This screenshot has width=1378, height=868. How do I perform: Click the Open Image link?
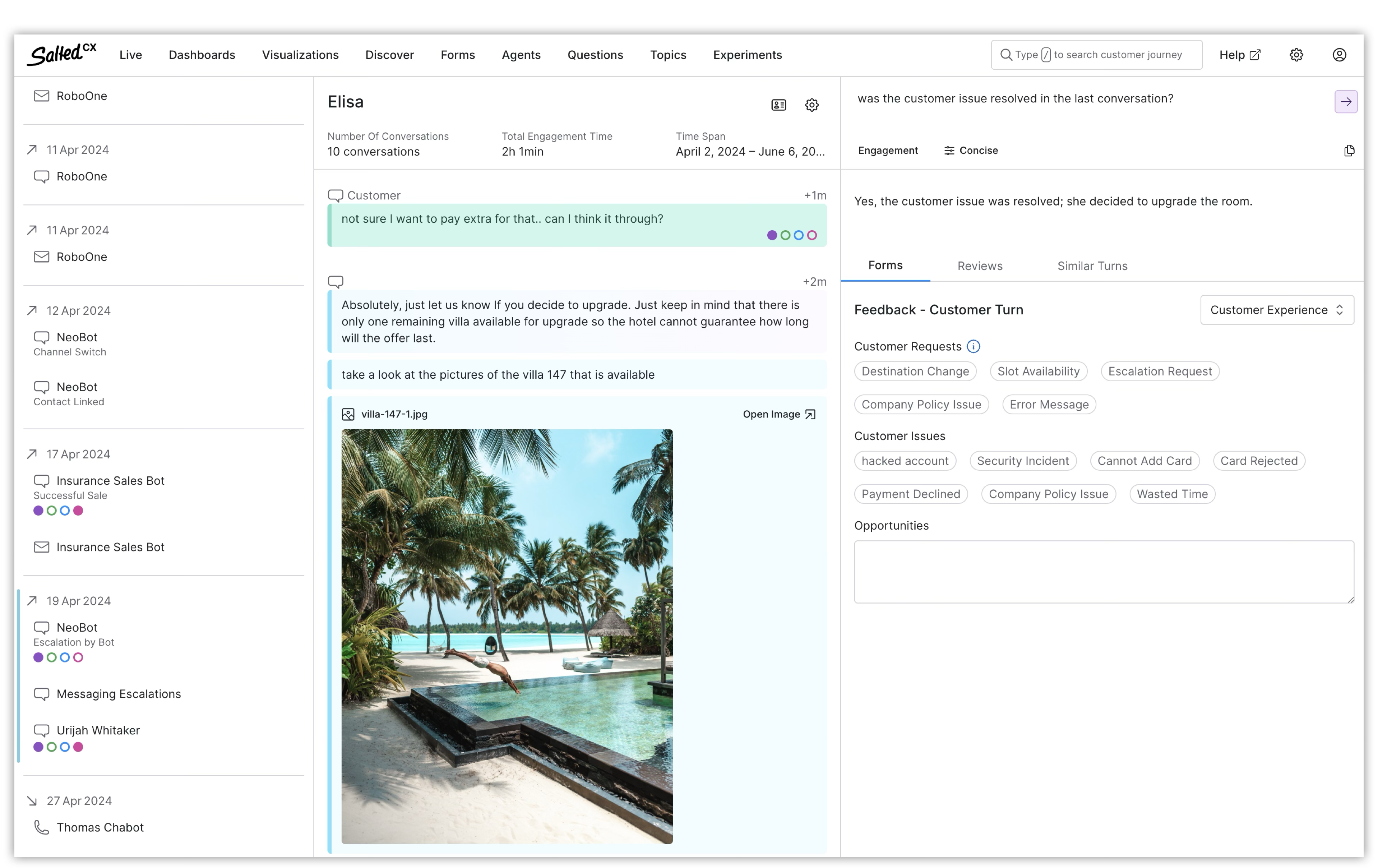point(779,414)
